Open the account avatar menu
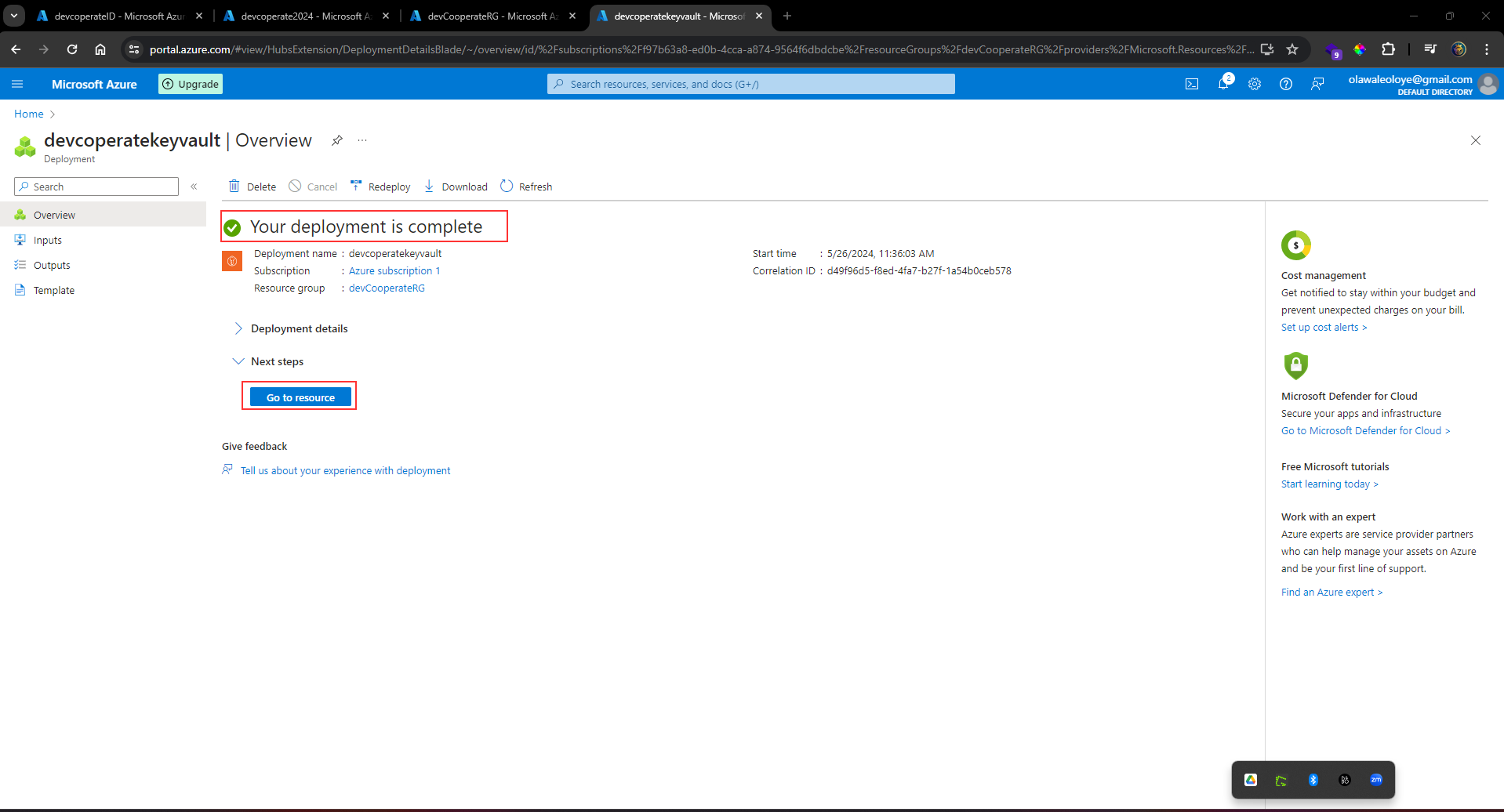1504x812 pixels. tap(1488, 84)
